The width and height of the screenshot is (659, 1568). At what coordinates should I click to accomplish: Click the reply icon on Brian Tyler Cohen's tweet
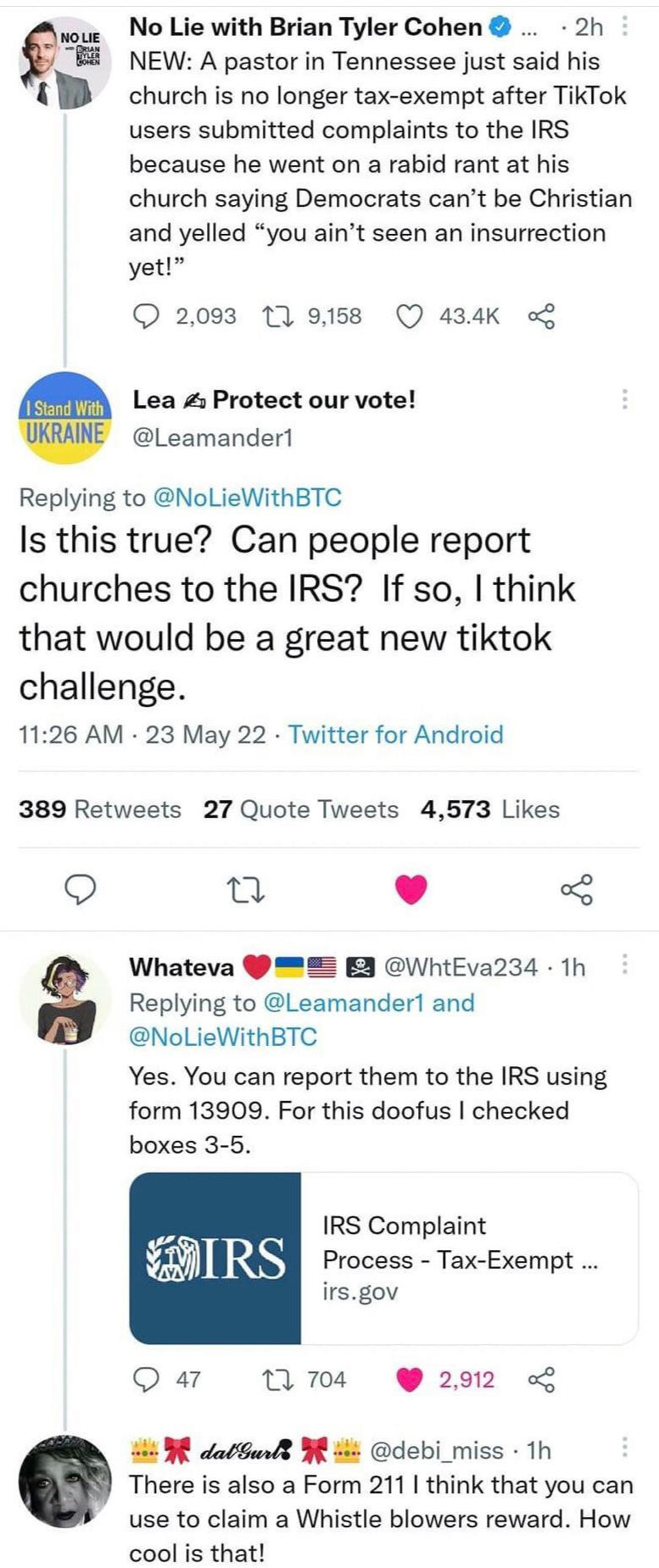(148, 315)
